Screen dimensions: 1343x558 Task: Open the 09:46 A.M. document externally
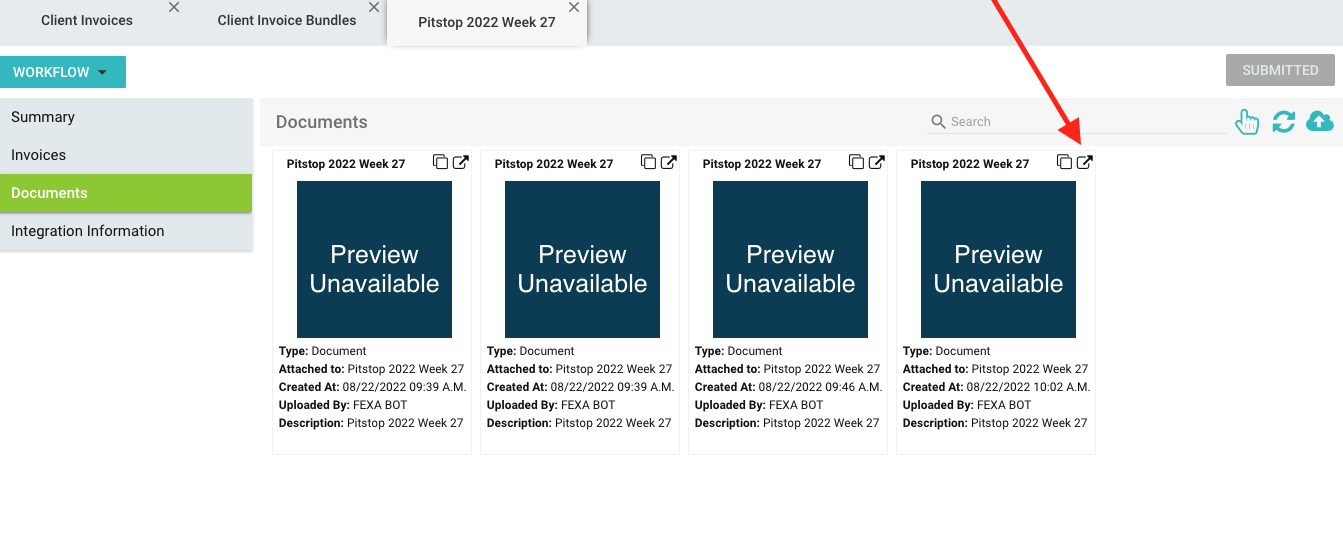click(876, 162)
